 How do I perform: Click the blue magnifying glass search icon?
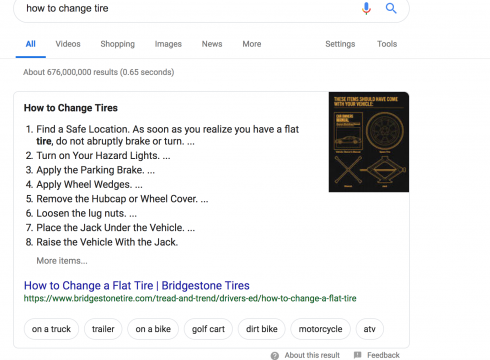(391, 8)
